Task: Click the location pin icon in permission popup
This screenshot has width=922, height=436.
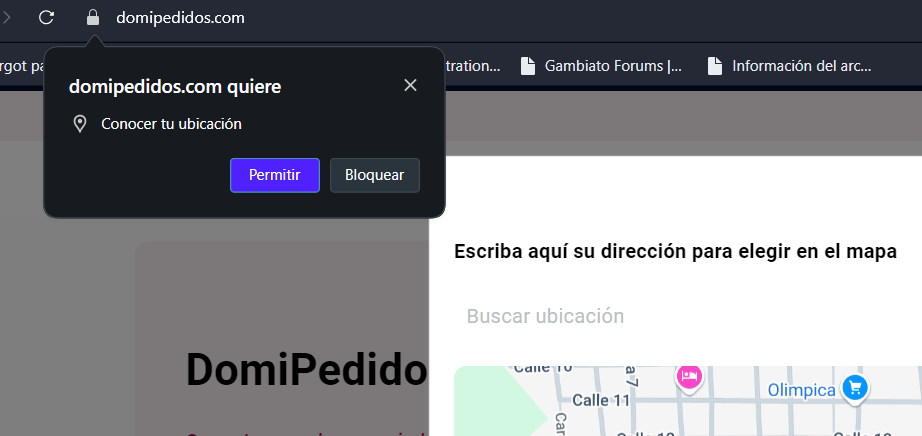Action: tap(80, 124)
